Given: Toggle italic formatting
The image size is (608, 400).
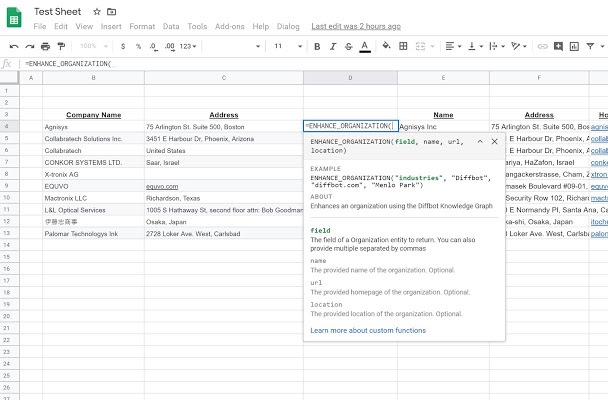Looking at the screenshot, I should tap(333, 47).
